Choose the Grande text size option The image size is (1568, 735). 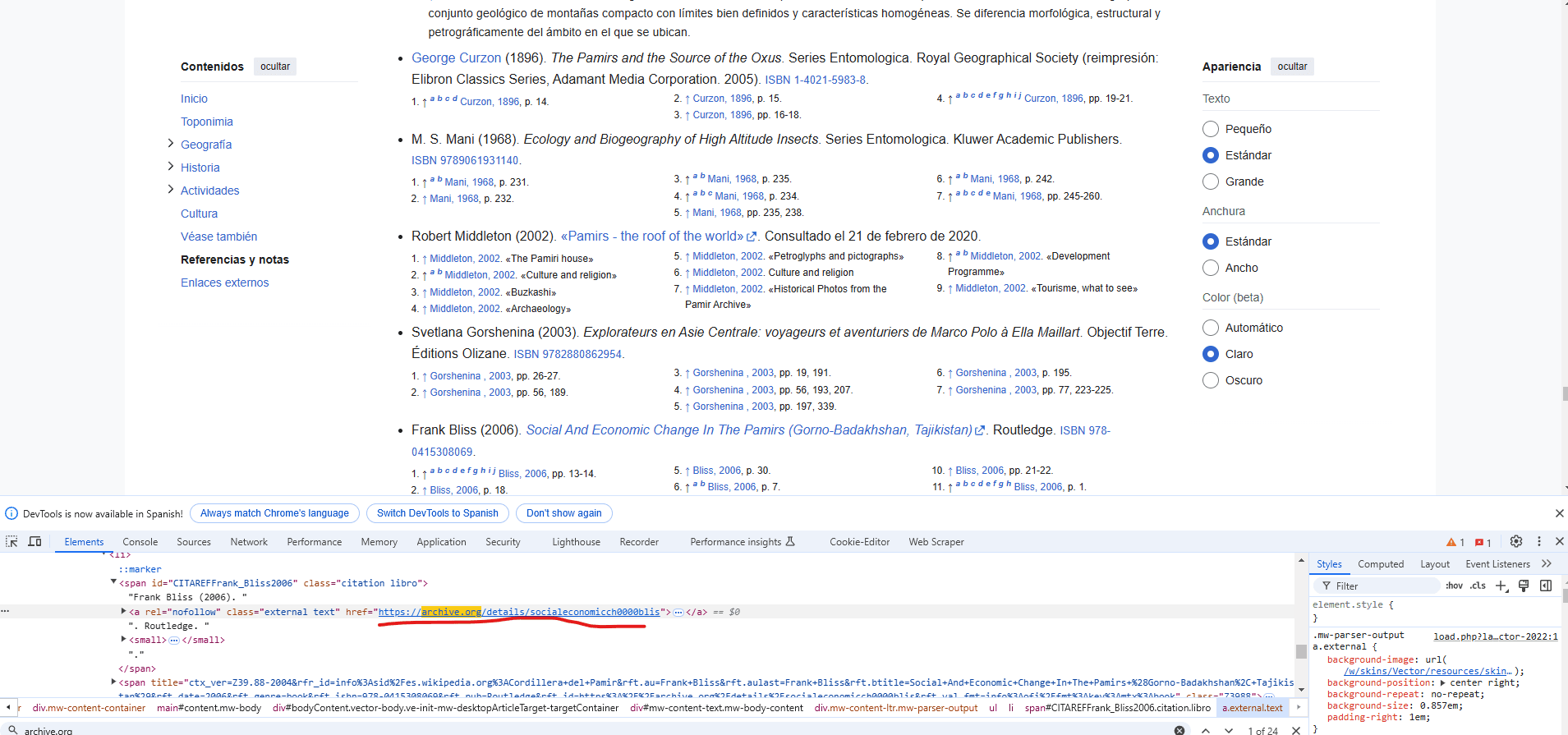point(1211,181)
